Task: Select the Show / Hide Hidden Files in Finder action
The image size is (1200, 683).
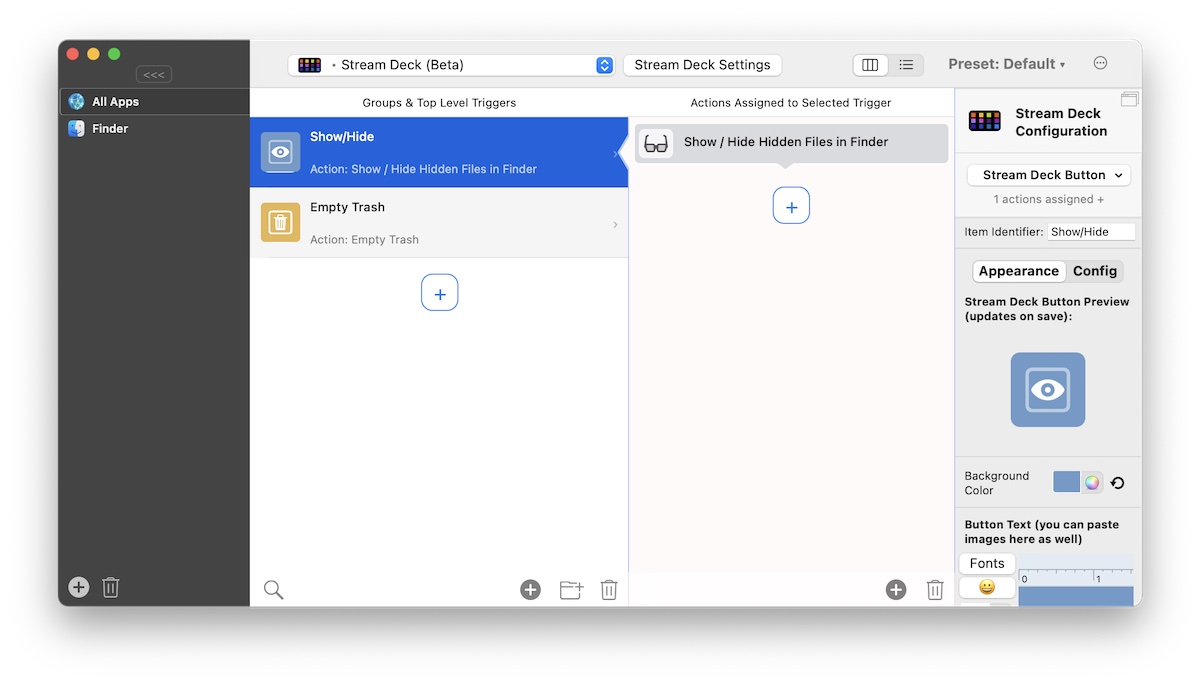Action: [x=791, y=143]
